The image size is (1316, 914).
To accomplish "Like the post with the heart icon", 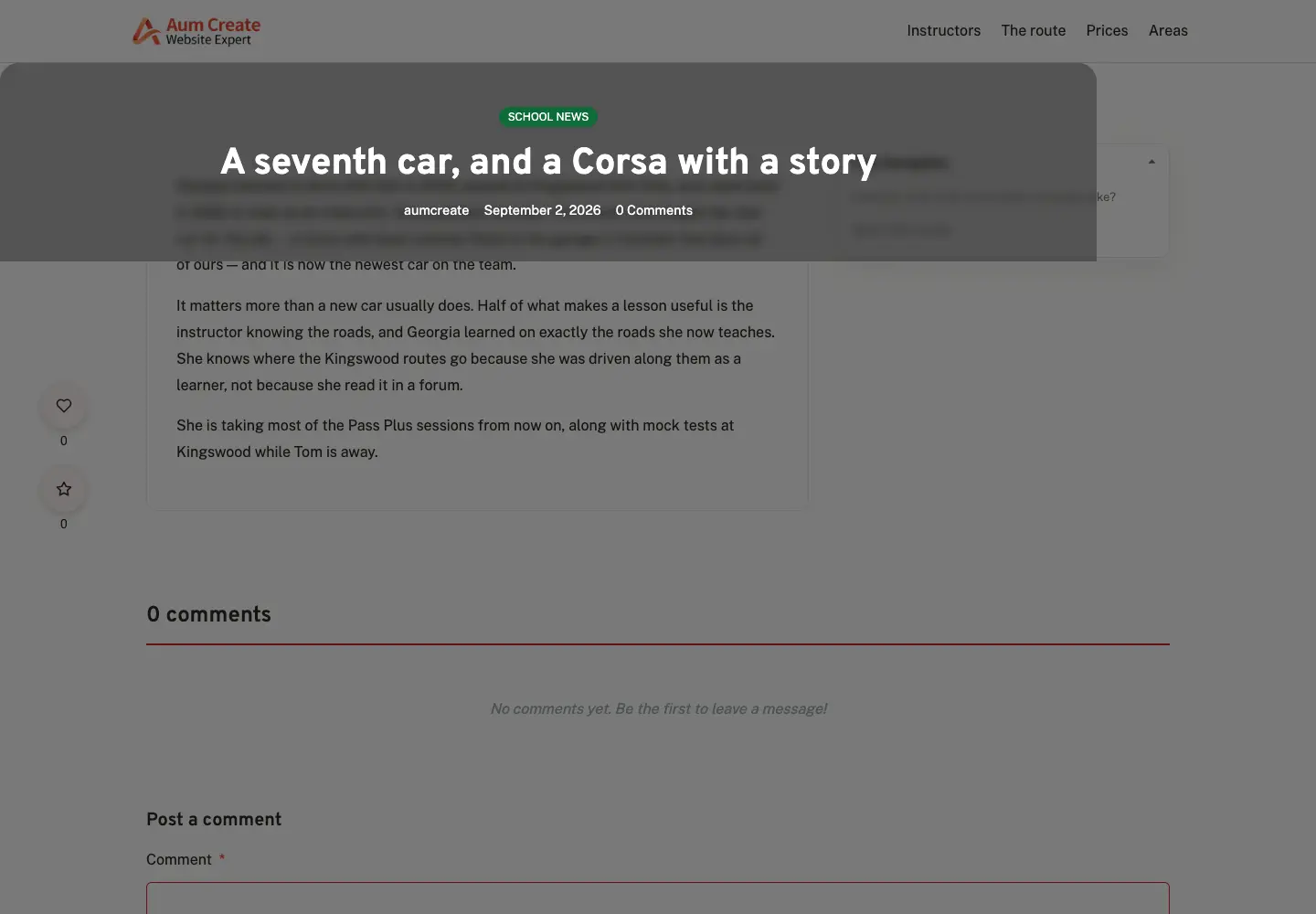I will click(63, 405).
